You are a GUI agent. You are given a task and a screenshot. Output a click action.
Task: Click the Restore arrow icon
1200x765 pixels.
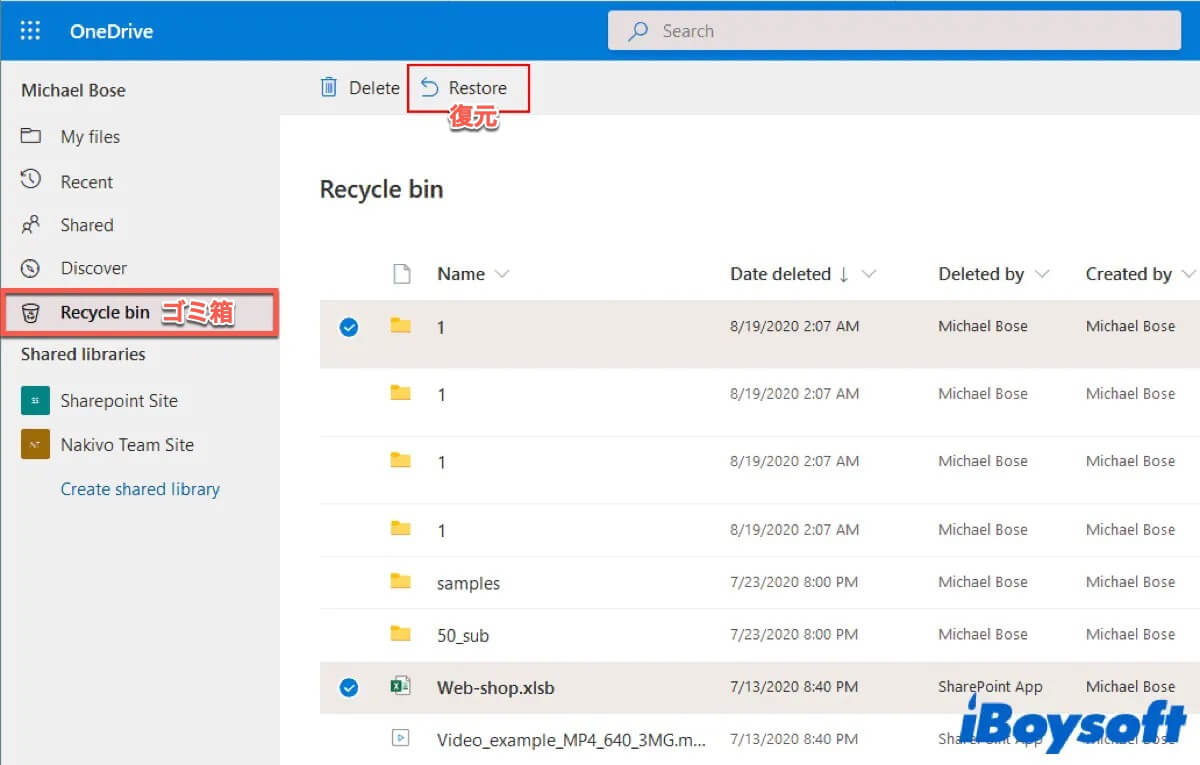pos(430,87)
